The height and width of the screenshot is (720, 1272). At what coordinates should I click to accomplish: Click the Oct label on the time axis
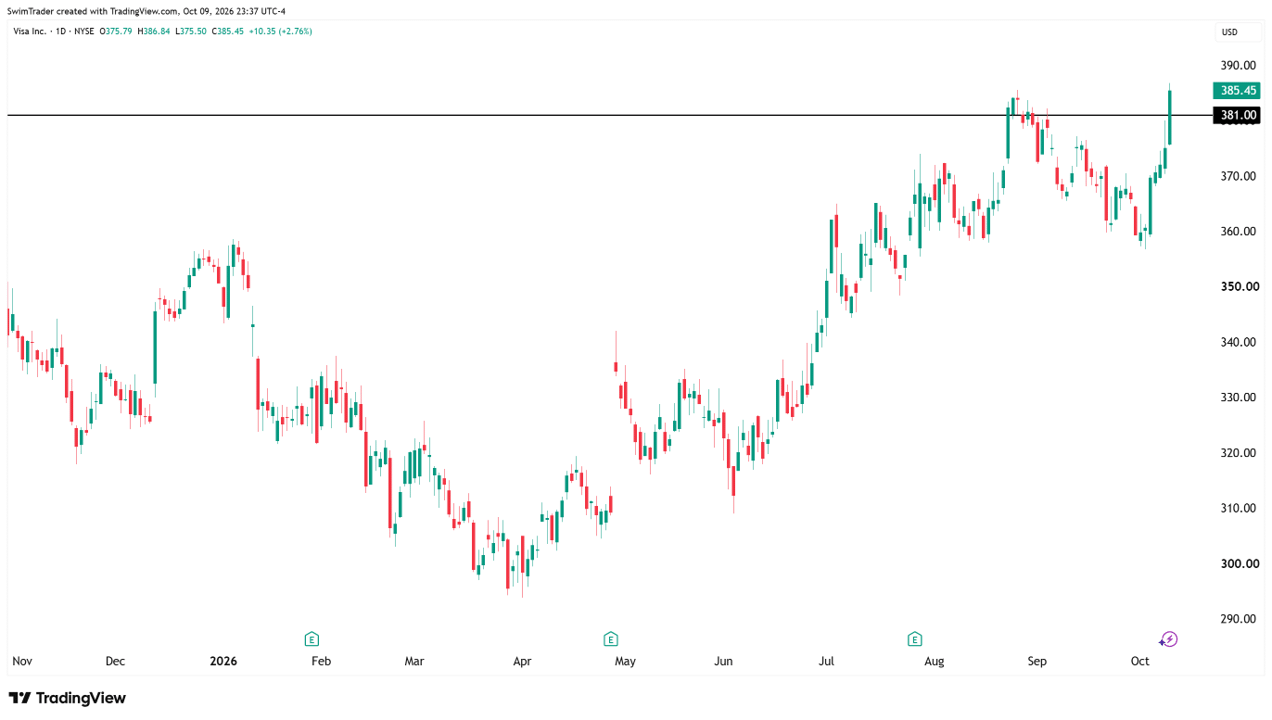1139,661
